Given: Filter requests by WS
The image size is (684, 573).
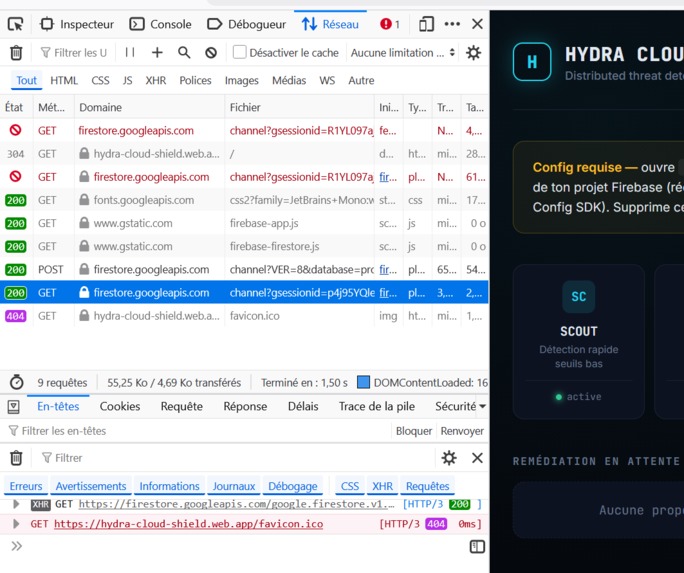Looking at the screenshot, I should (327, 80).
